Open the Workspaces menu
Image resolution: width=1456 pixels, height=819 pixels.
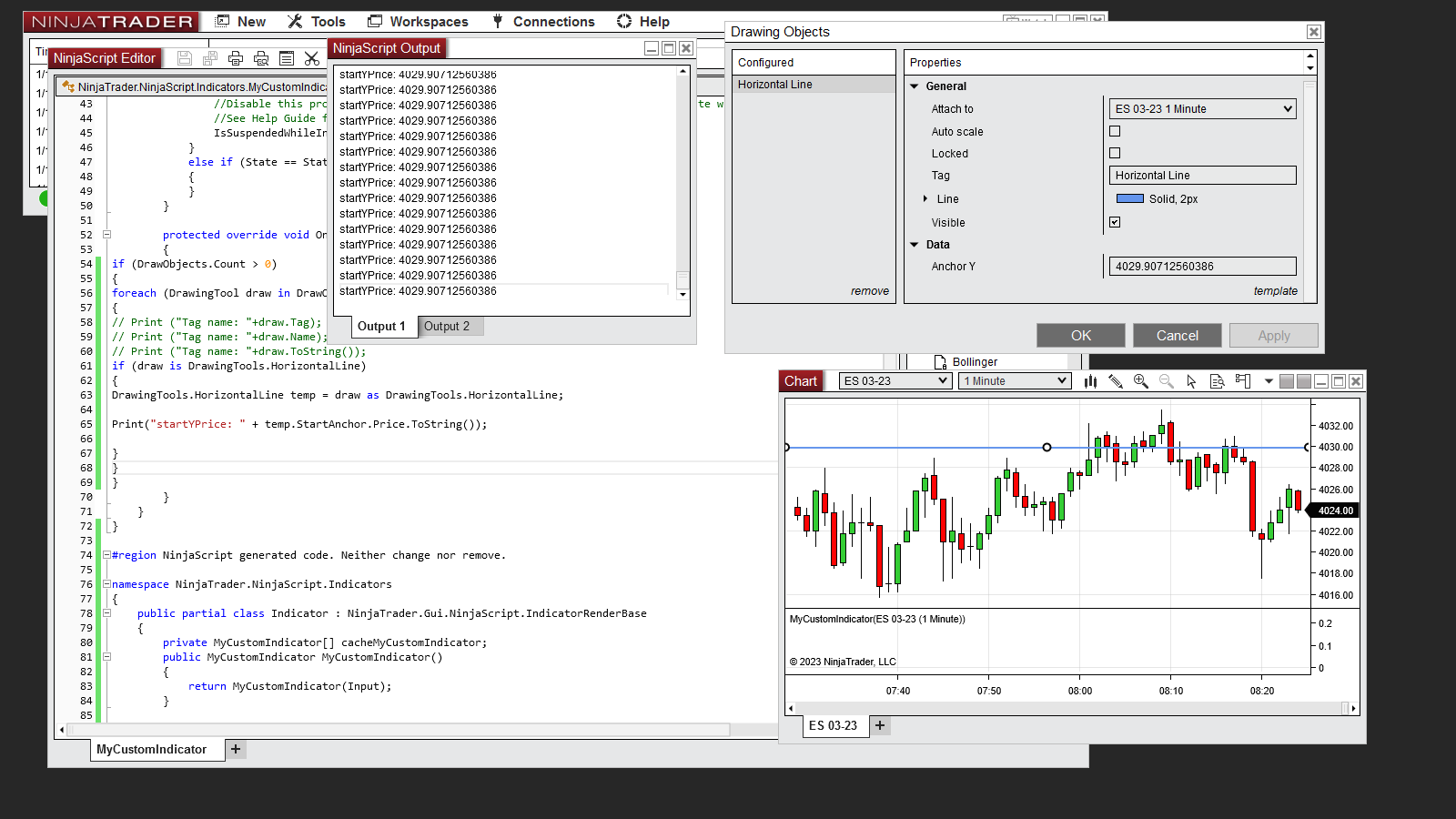pos(418,22)
